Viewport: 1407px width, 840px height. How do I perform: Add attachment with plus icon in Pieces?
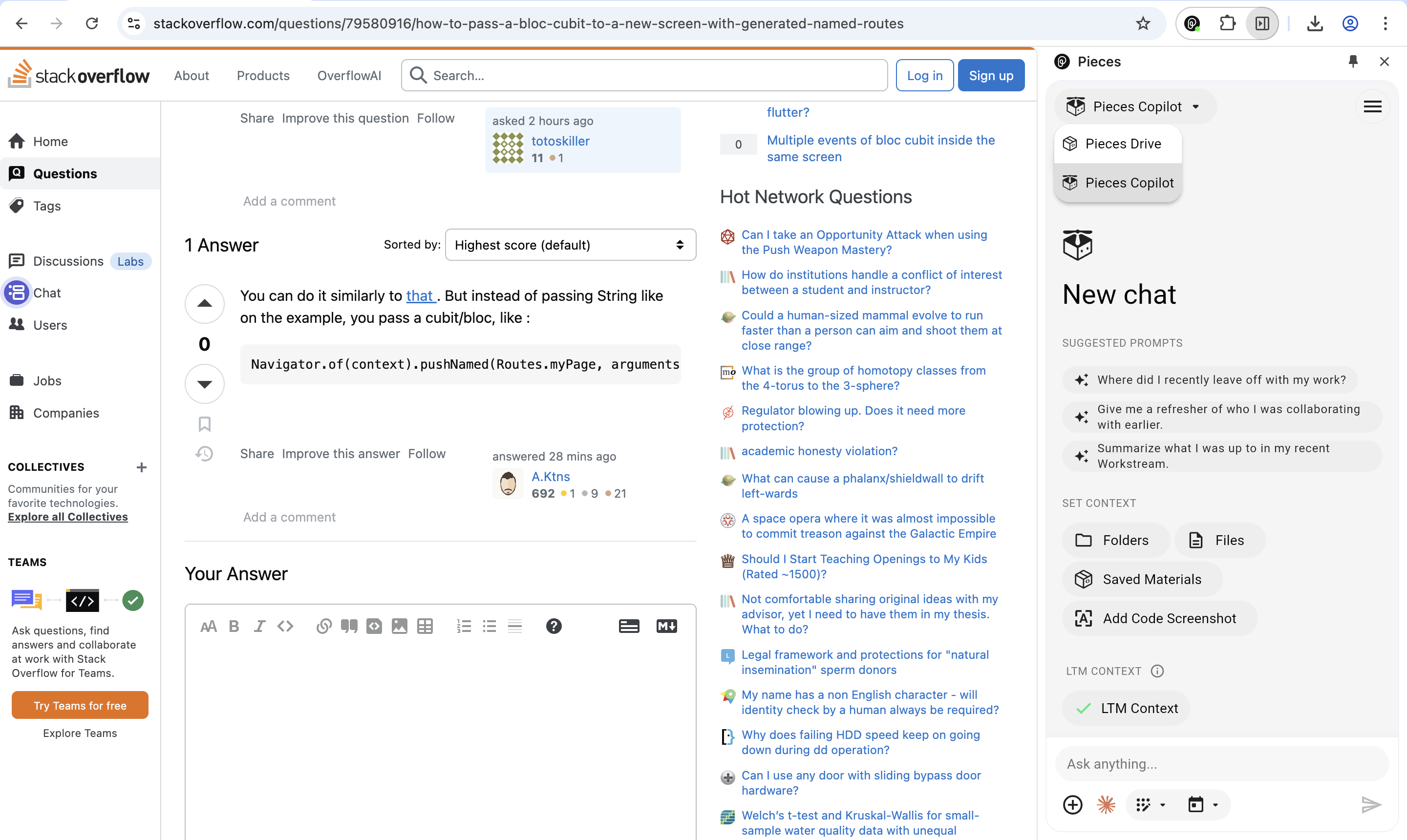[x=1073, y=805]
